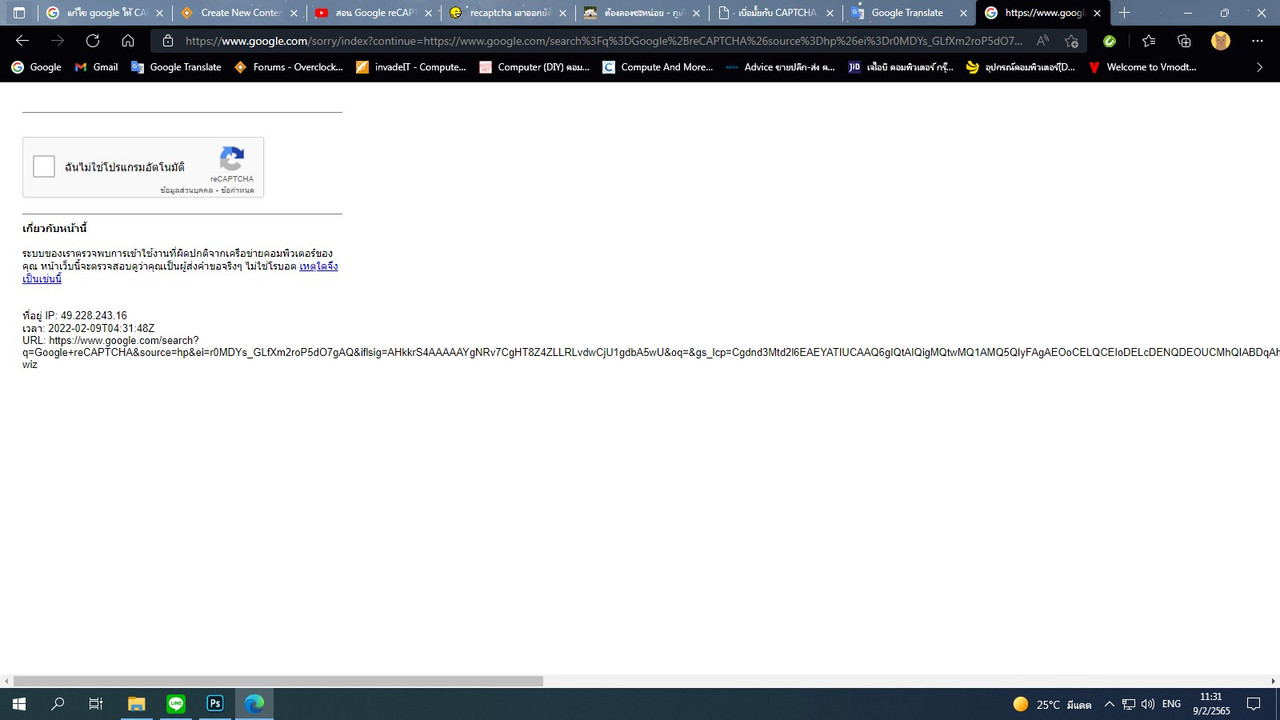1280x720 pixels.
Task: Open the "invadeIT - Compute..." bookmark
Action: (x=411, y=67)
